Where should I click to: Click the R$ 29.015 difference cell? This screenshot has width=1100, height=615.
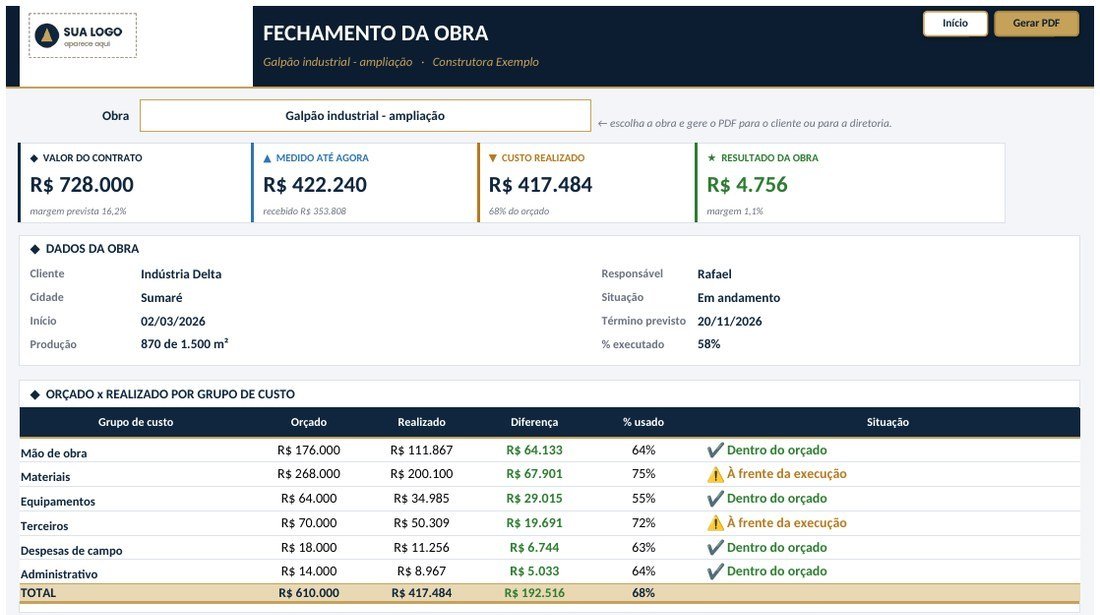pyautogui.click(x=535, y=499)
